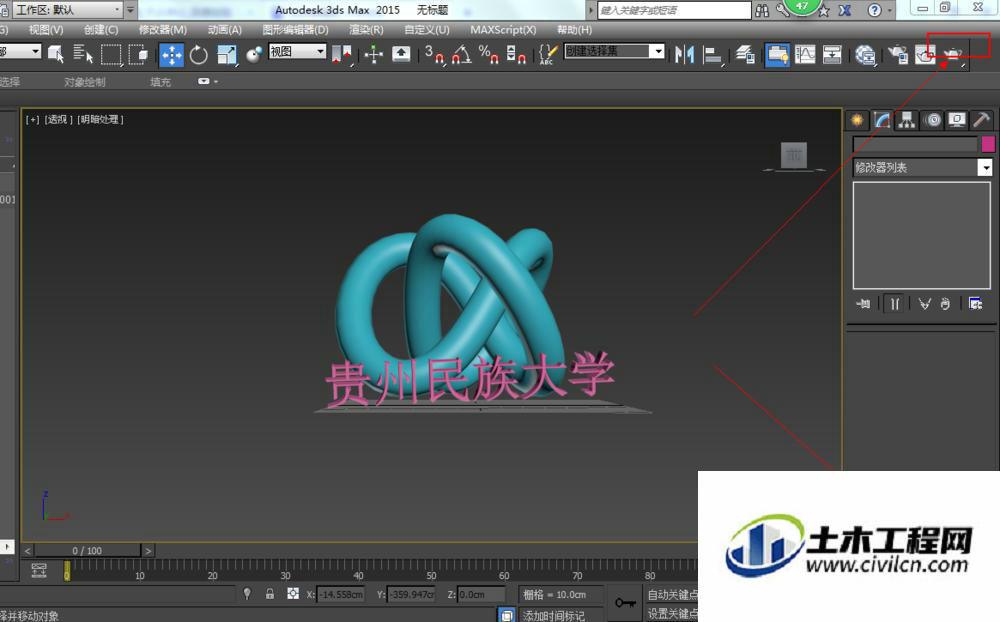Click the Autodesk Exchange X icon

pyautogui.click(x=844, y=10)
